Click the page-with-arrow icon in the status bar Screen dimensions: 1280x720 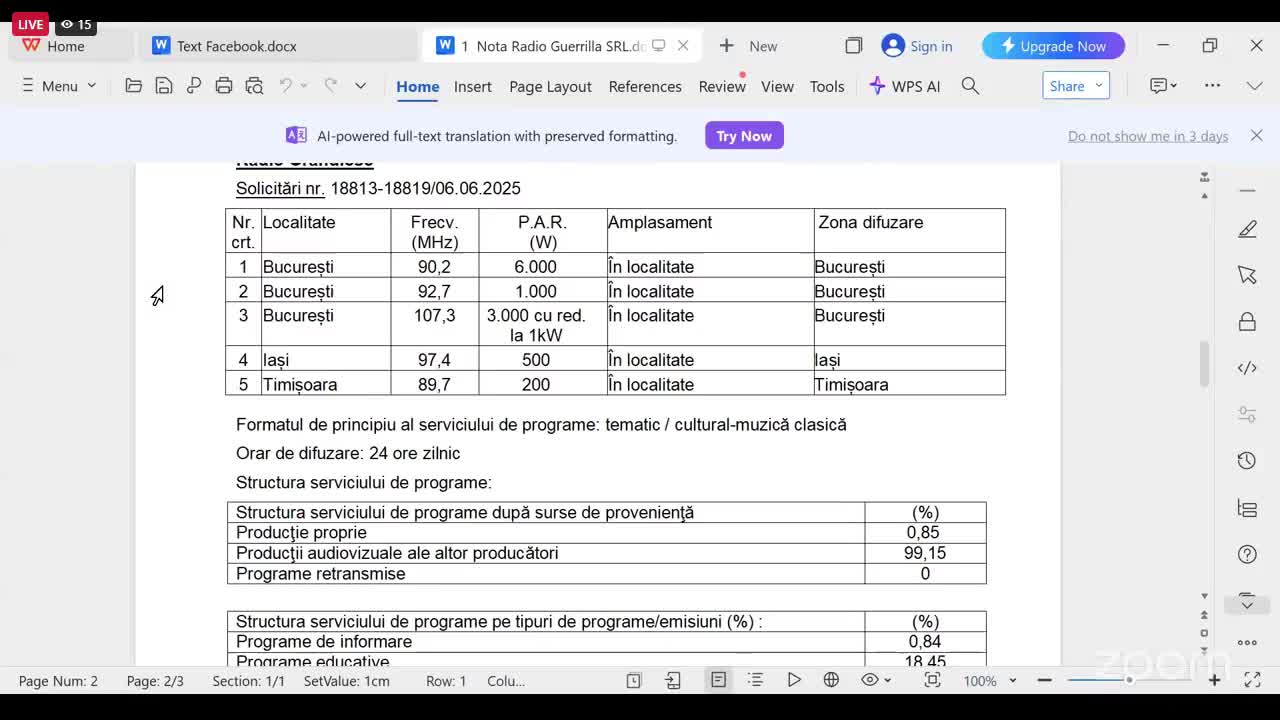(x=673, y=680)
